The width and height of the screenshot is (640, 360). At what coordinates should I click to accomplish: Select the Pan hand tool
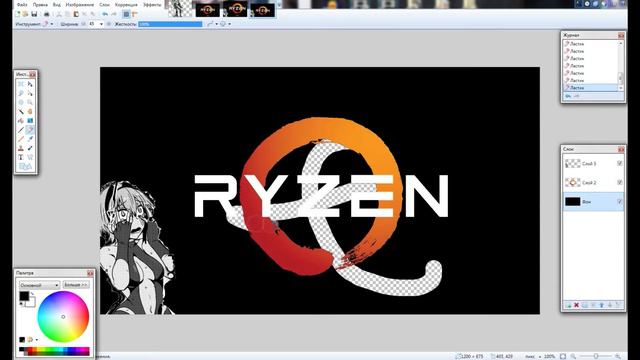click(30, 111)
